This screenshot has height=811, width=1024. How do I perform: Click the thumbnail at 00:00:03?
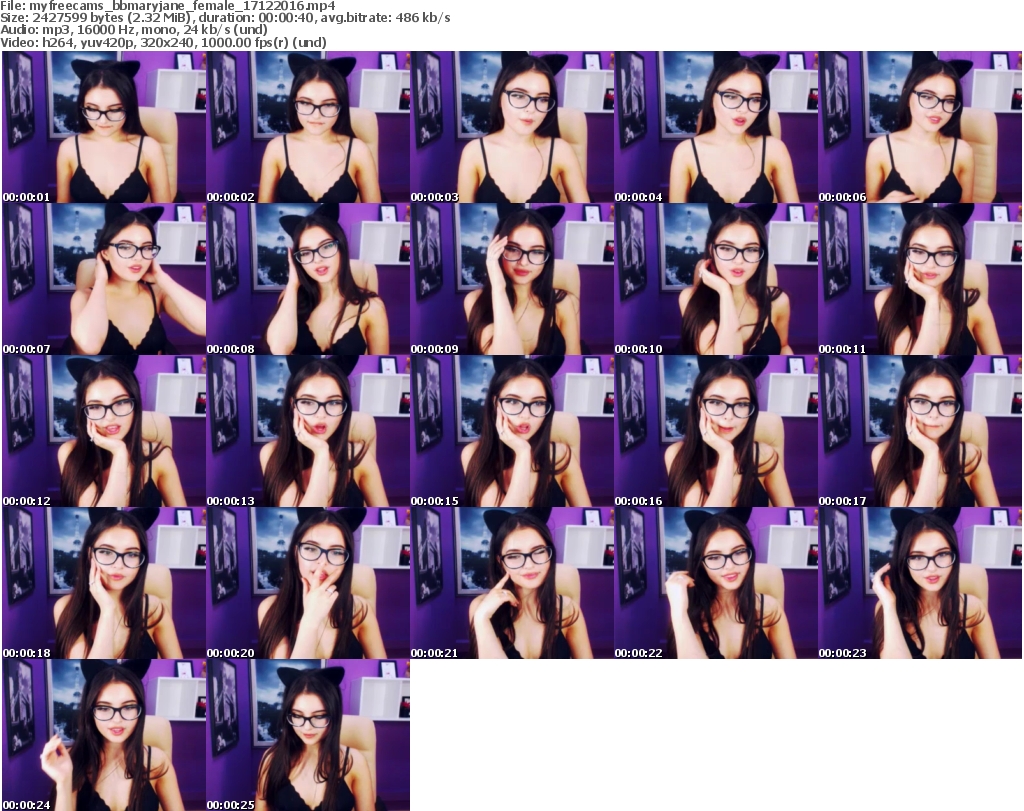click(512, 128)
